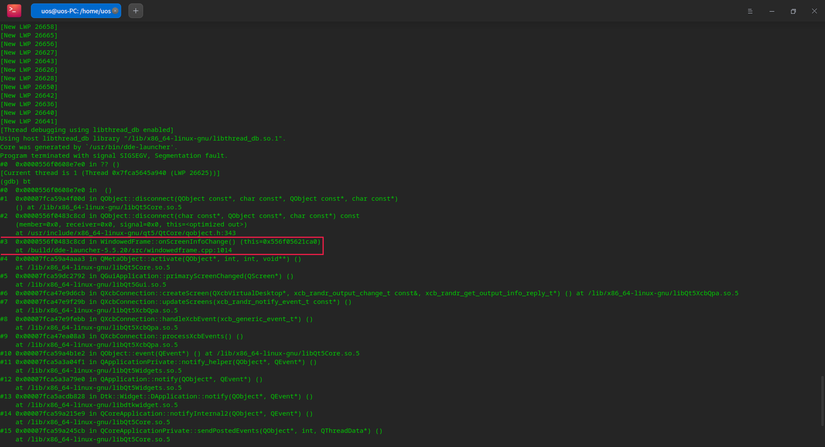Minimize the terminal window
The image size is (825, 447).
tap(772, 10)
